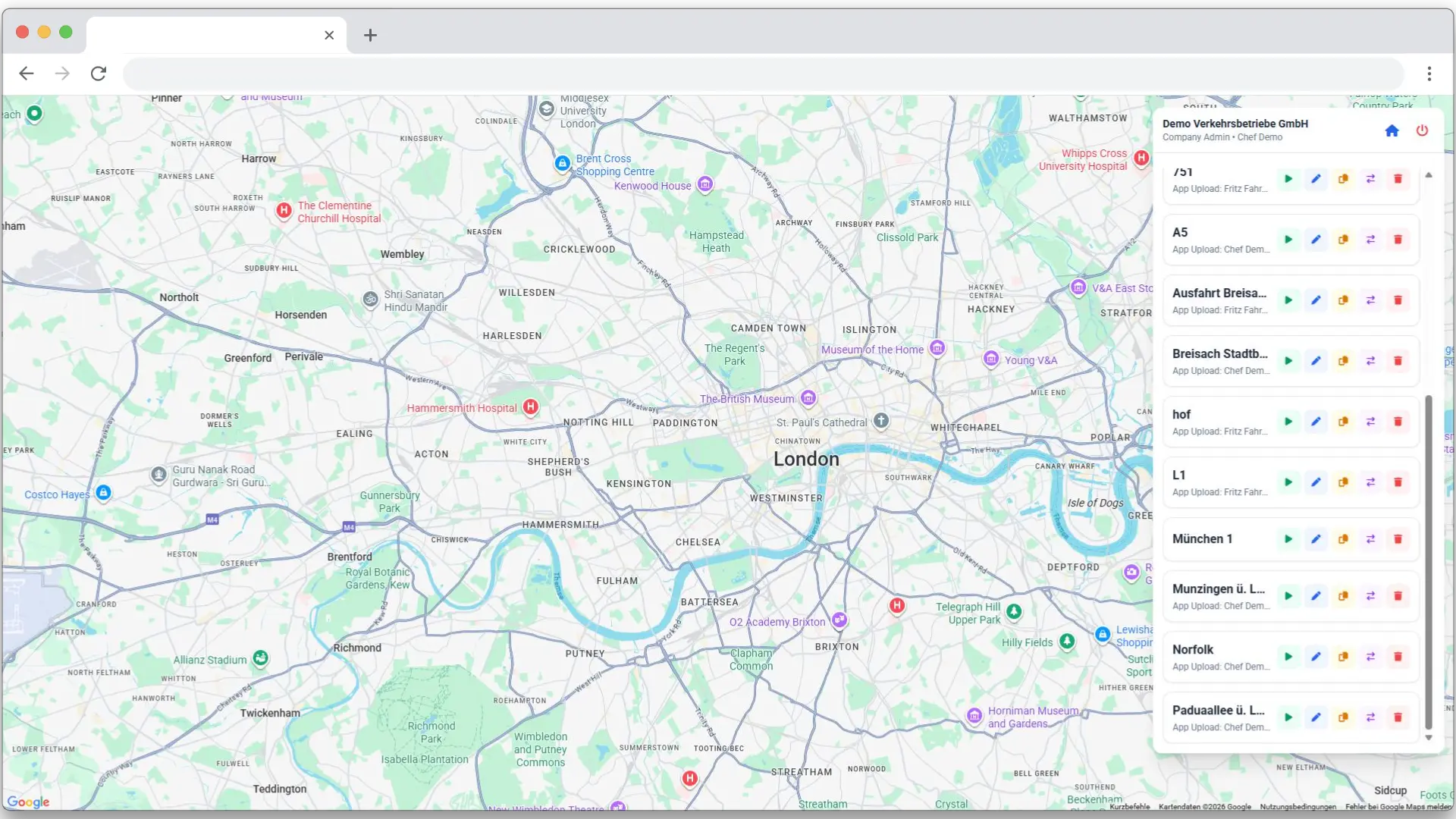This screenshot has width=1456, height=819.
Task: Go back with the browser back arrow
Action: (27, 74)
